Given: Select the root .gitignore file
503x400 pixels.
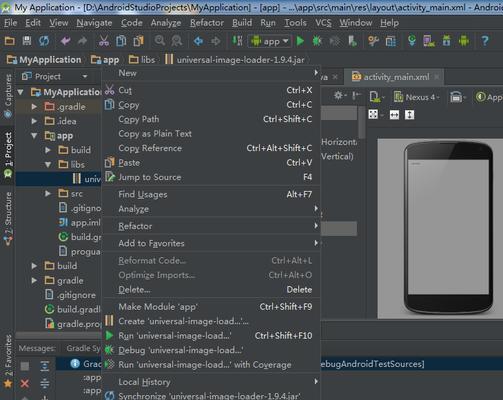Looking at the screenshot, I should point(70,295).
